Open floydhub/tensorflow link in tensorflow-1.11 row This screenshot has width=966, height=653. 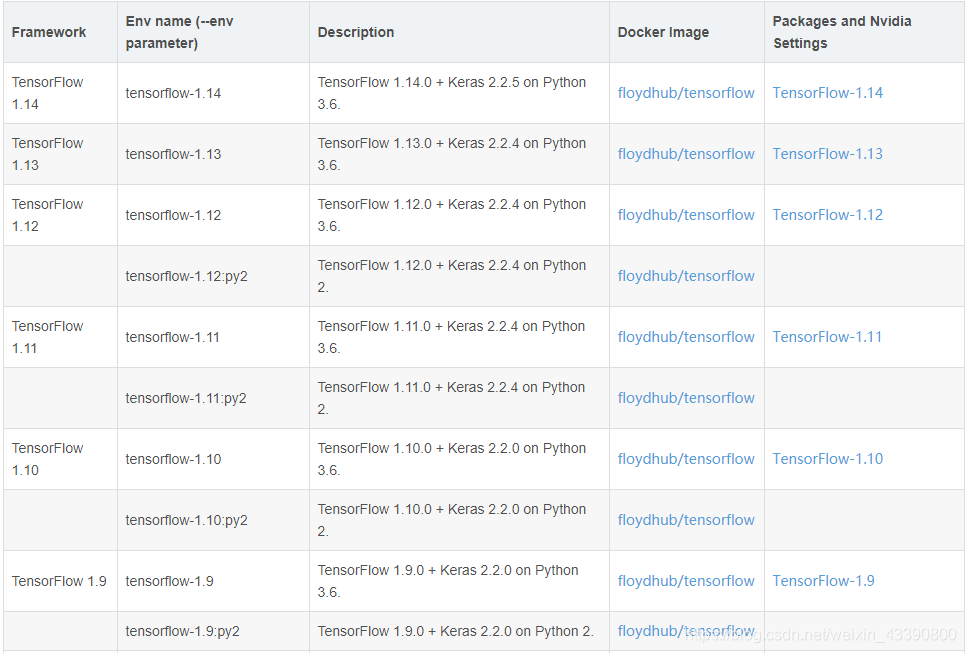click(686, 337)
